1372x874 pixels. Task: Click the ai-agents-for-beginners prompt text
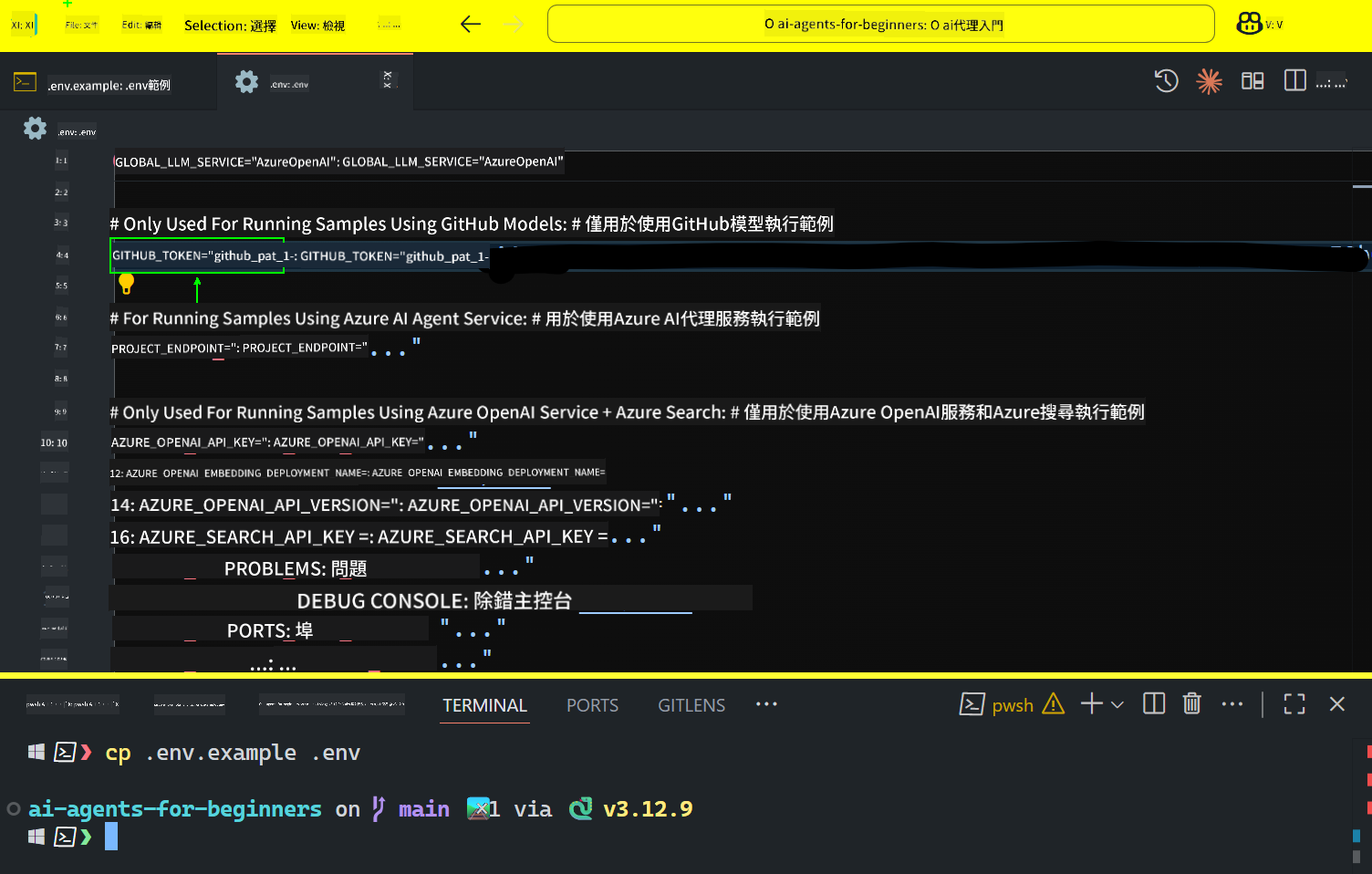coord(175,809)
